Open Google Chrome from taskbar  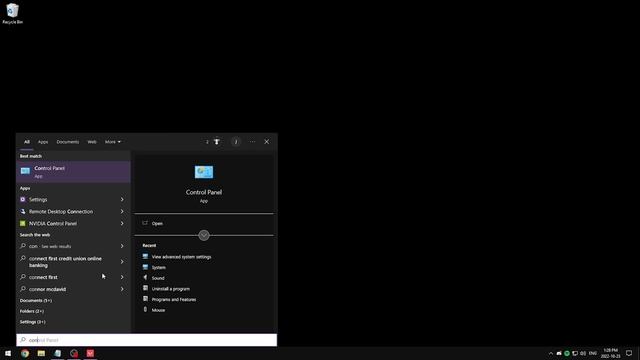[x=25, y=353]
